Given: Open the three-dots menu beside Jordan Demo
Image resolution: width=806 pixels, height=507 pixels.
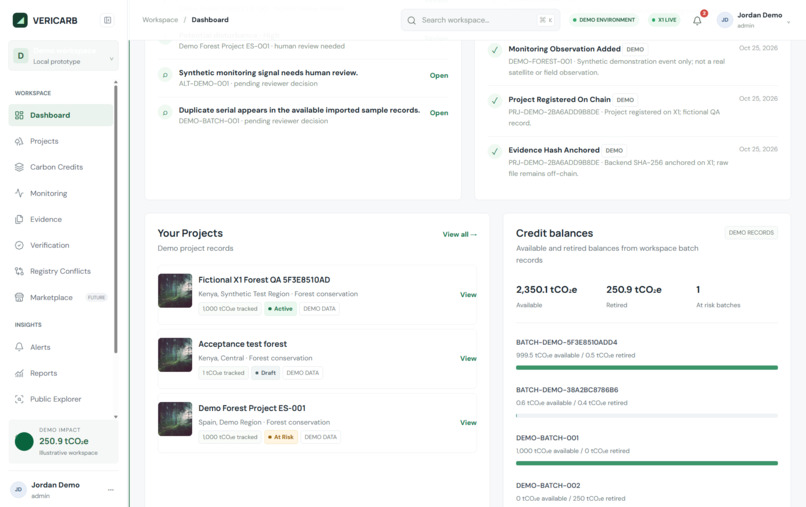Looking at the screenshot, I should point(111,490).
